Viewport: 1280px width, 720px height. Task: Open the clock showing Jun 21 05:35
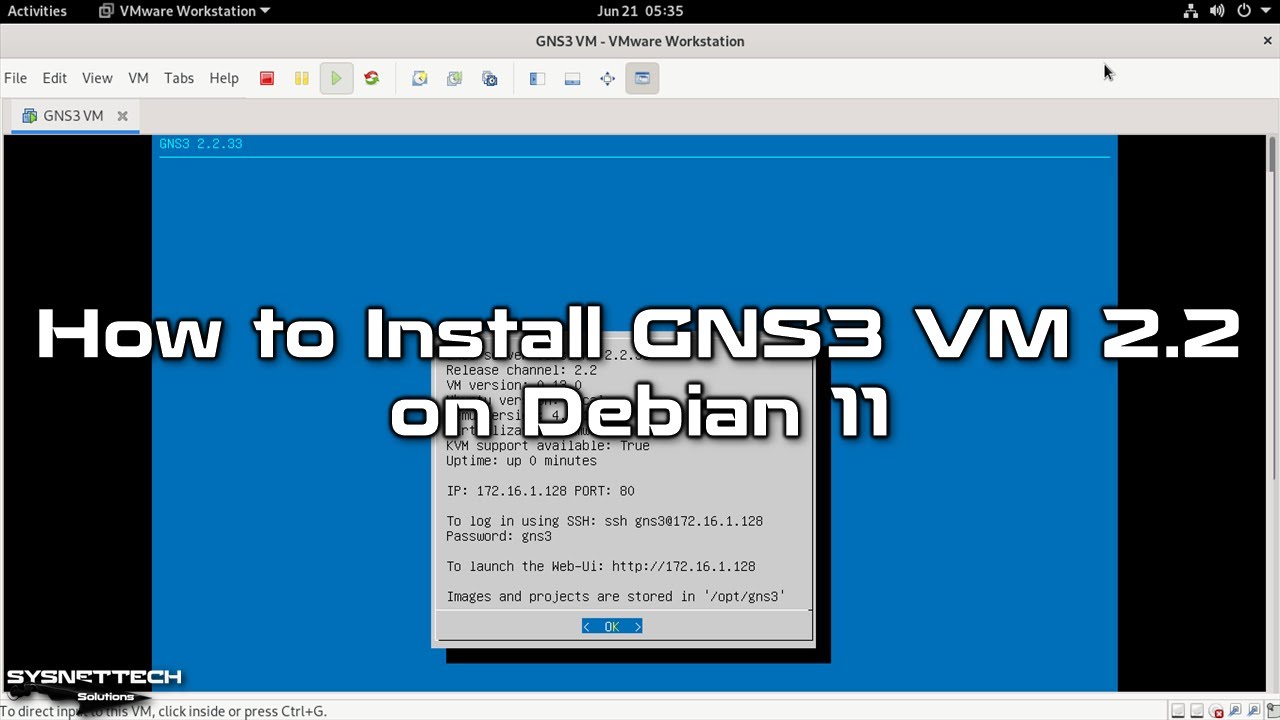(x=640, y=11)
